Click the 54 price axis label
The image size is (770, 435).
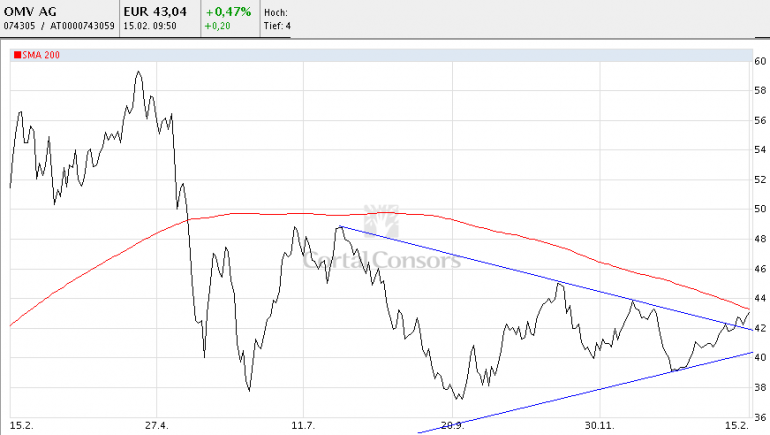[x=760, y=150]
